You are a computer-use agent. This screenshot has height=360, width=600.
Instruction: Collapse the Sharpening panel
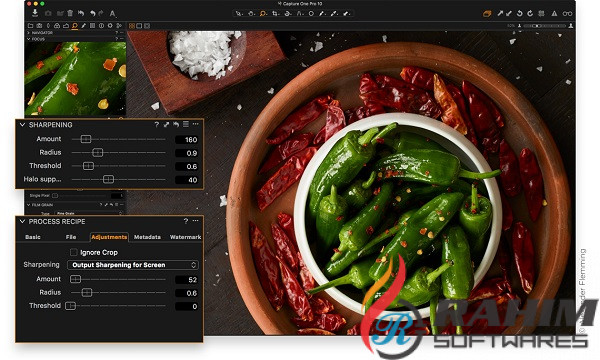[x=22, y=125]
